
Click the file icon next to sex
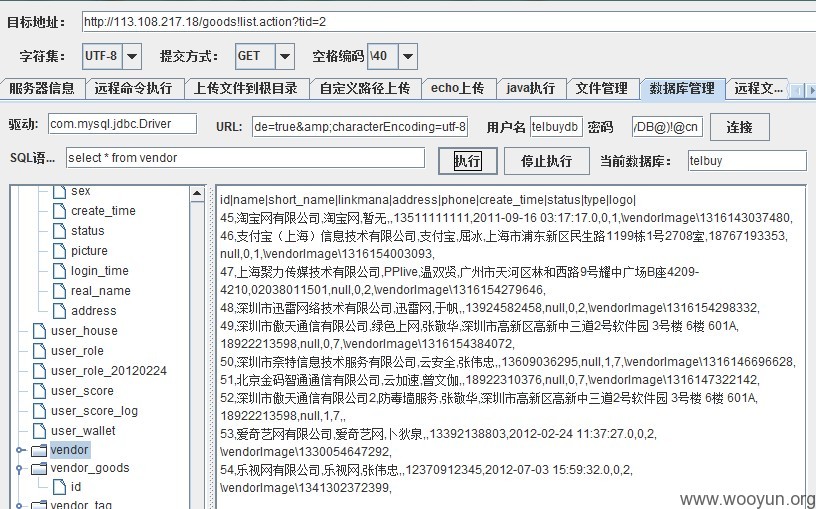(60, 192)
